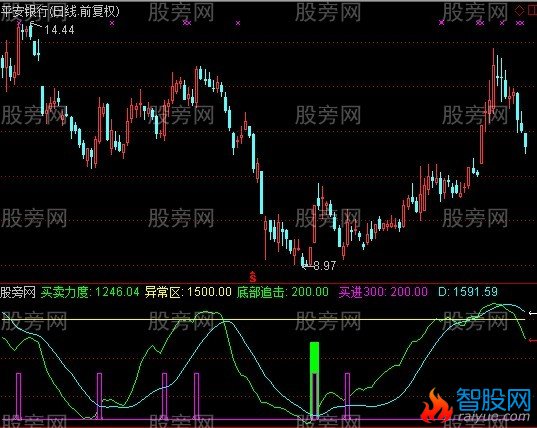Select the 底部追击: 200.00 indicator value
The height and width of the screenshot is (428, 537).
(283, 292)
